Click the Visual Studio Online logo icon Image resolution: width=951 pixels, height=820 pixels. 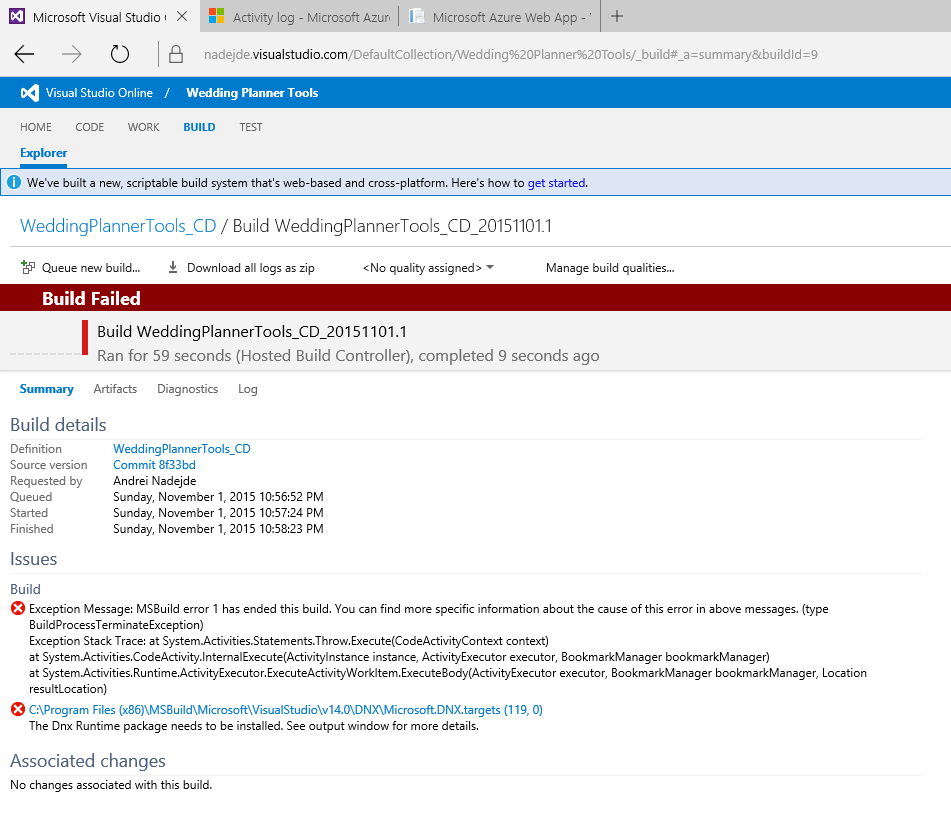tap(30, 93)
